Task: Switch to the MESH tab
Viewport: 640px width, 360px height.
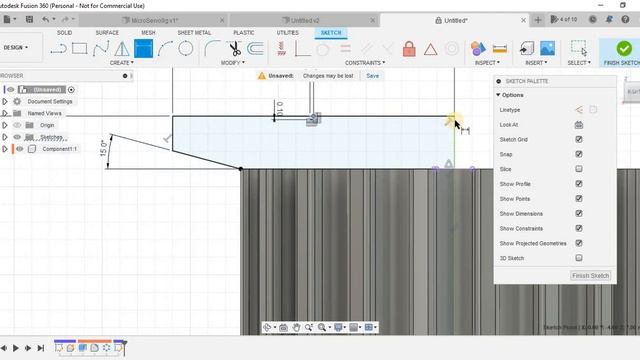Action: [x=148, y=33]
